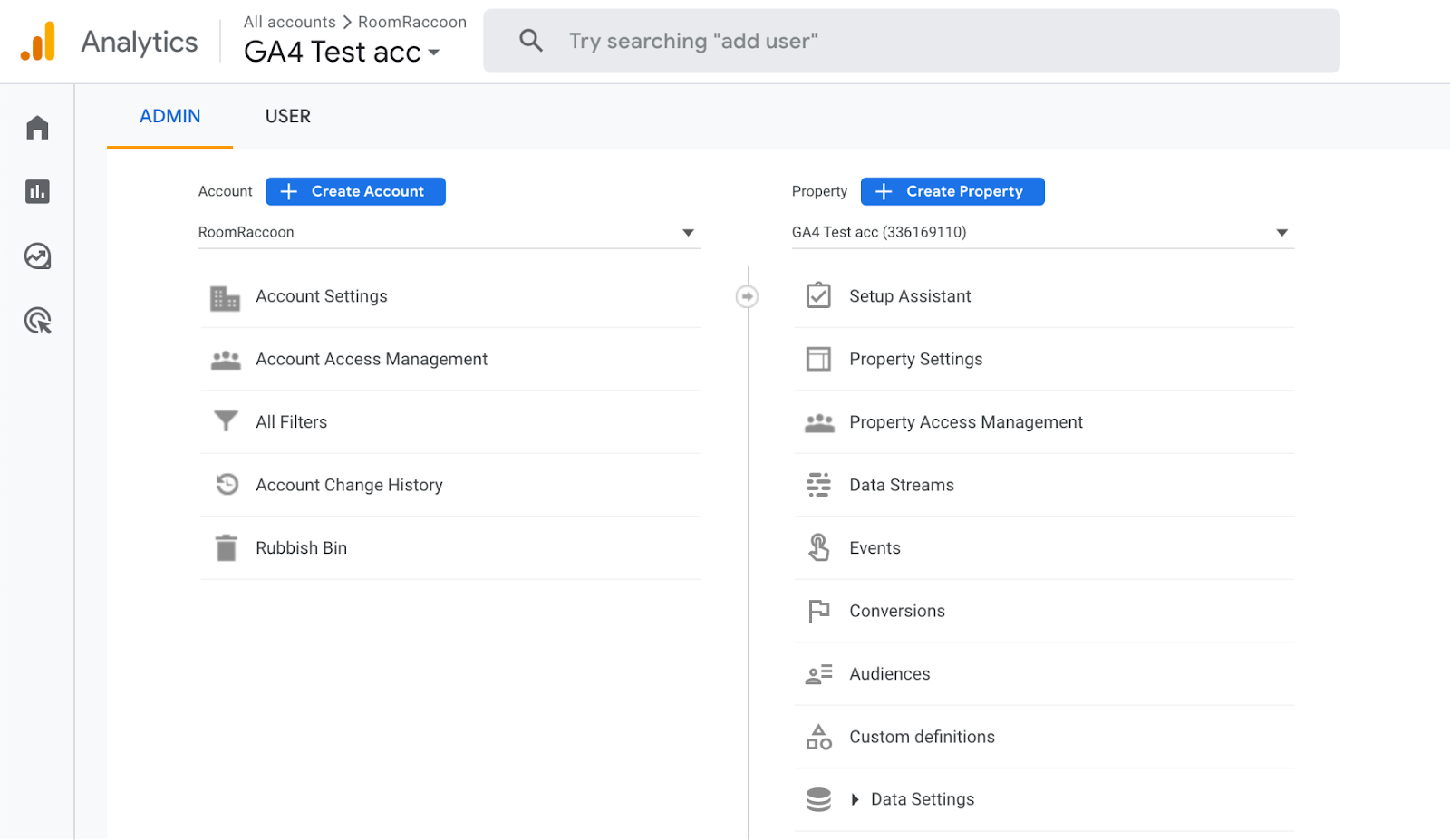The image size is (1450, 840).
Task: Click the search magnifier icon
Action: (x=531, y=41)
